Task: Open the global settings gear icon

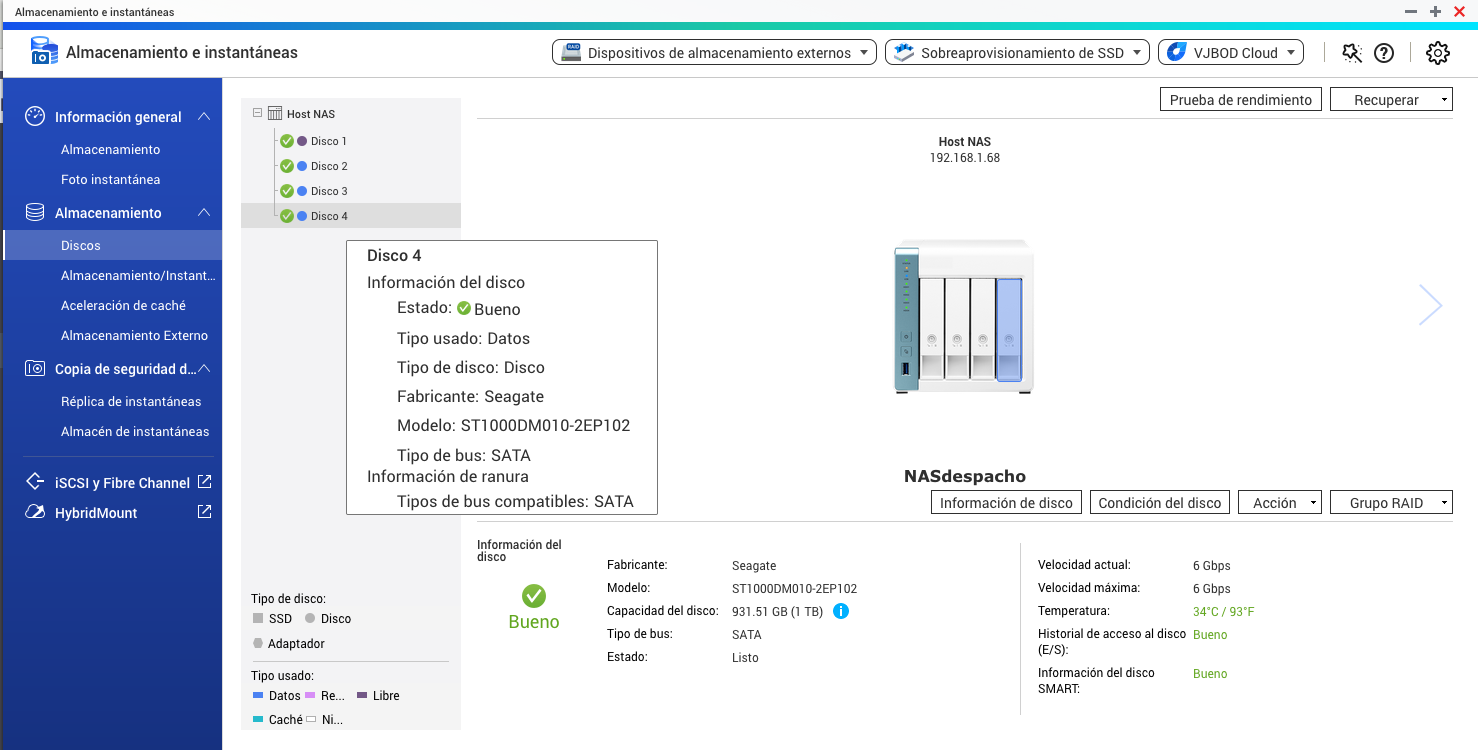Action: click(x=1437, y=53)
